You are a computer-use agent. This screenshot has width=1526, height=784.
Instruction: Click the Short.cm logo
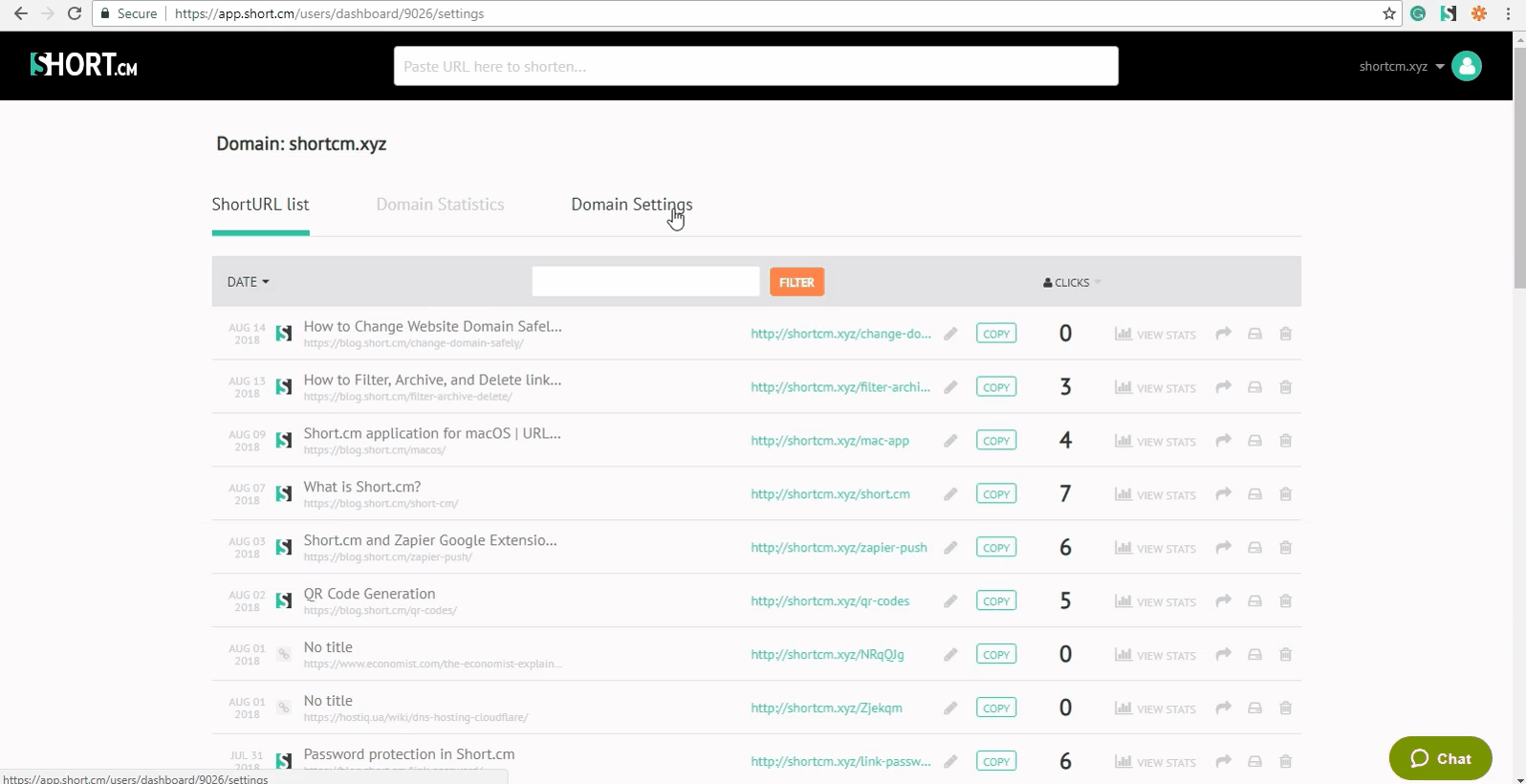84,65
